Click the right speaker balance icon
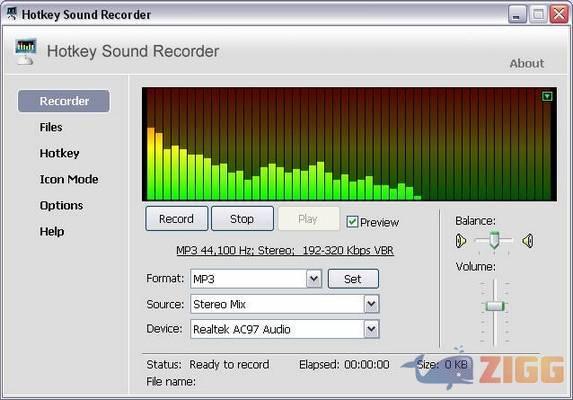 (528, 241)
